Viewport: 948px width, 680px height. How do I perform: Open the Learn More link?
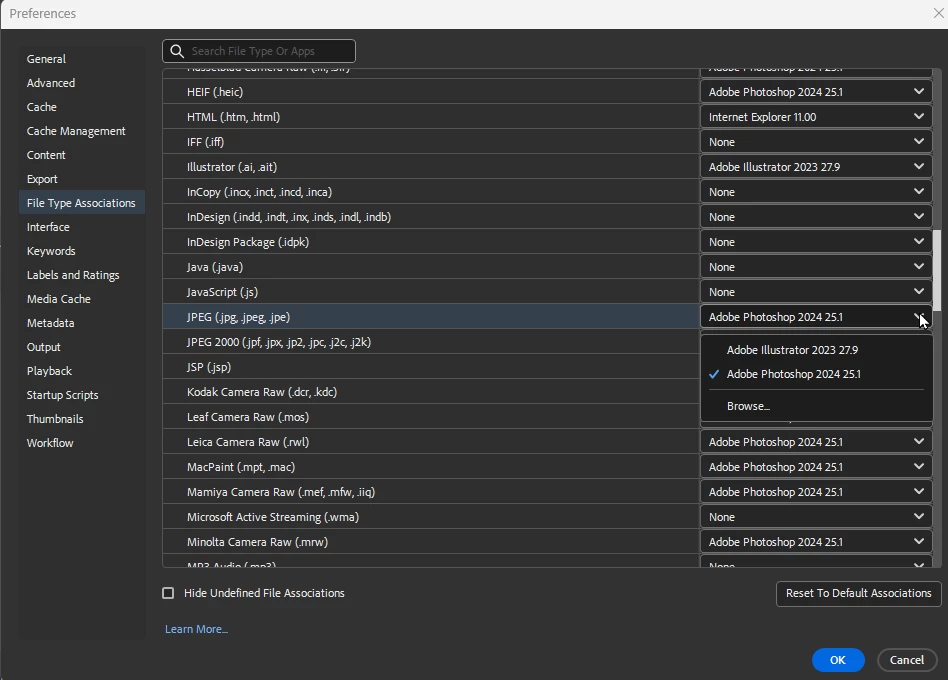click(x=196, y=629)
